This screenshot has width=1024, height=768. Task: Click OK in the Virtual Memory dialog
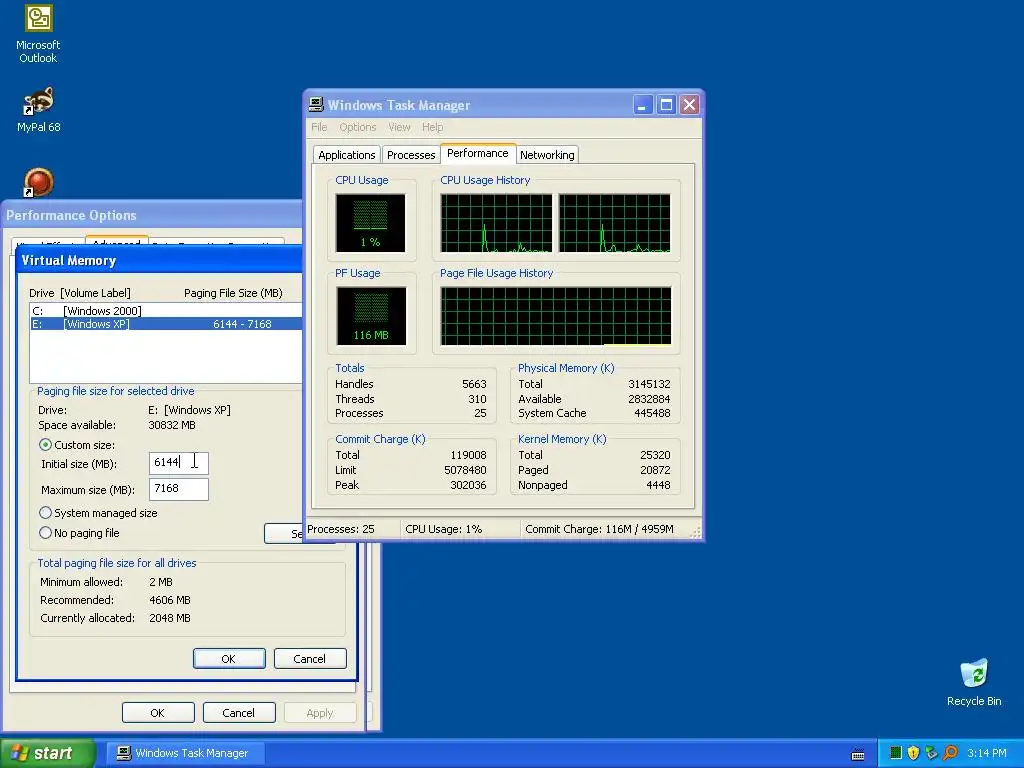click(x=229, y=659)
